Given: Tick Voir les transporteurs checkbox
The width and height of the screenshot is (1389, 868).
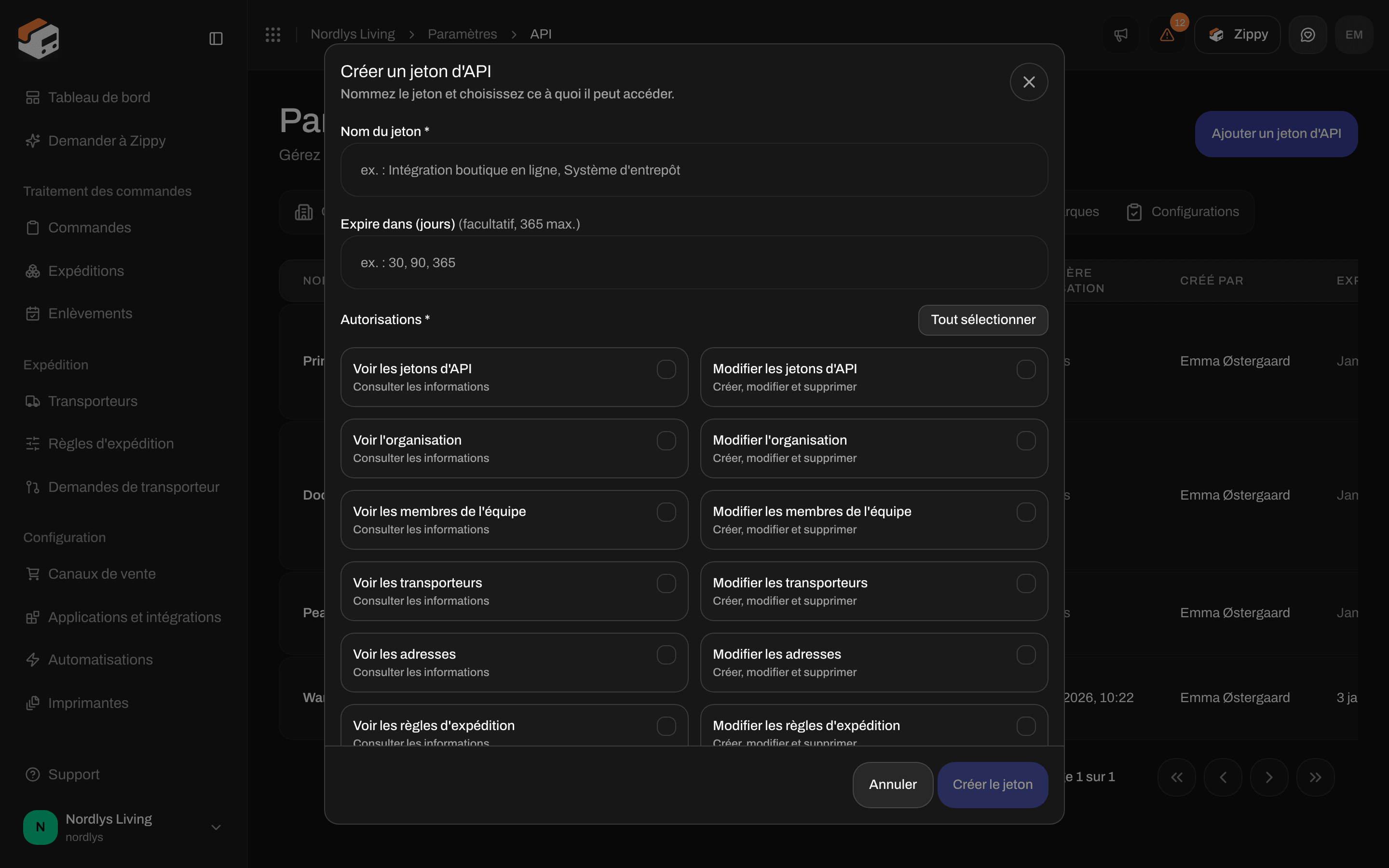Looking at the screenshot, I should 666,583.
